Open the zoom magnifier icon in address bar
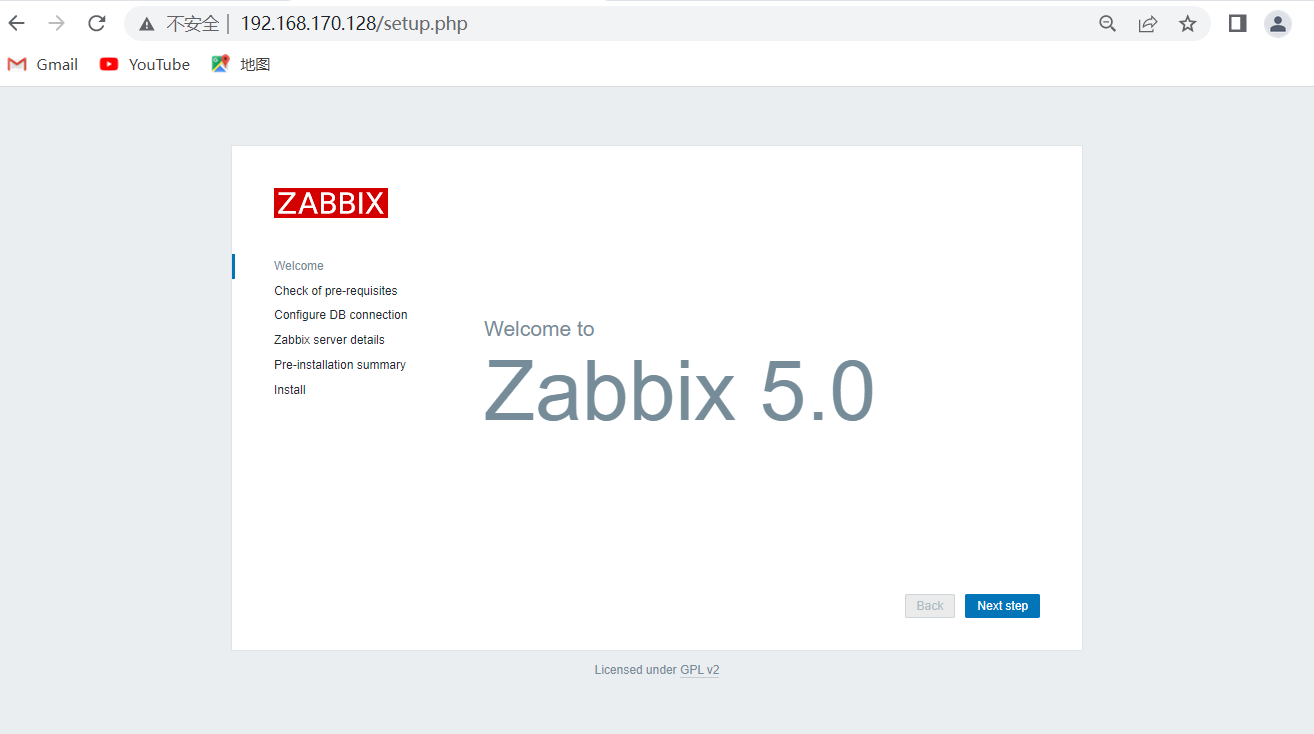This screenshot has width=1314, height=734. coord(1107,24)
